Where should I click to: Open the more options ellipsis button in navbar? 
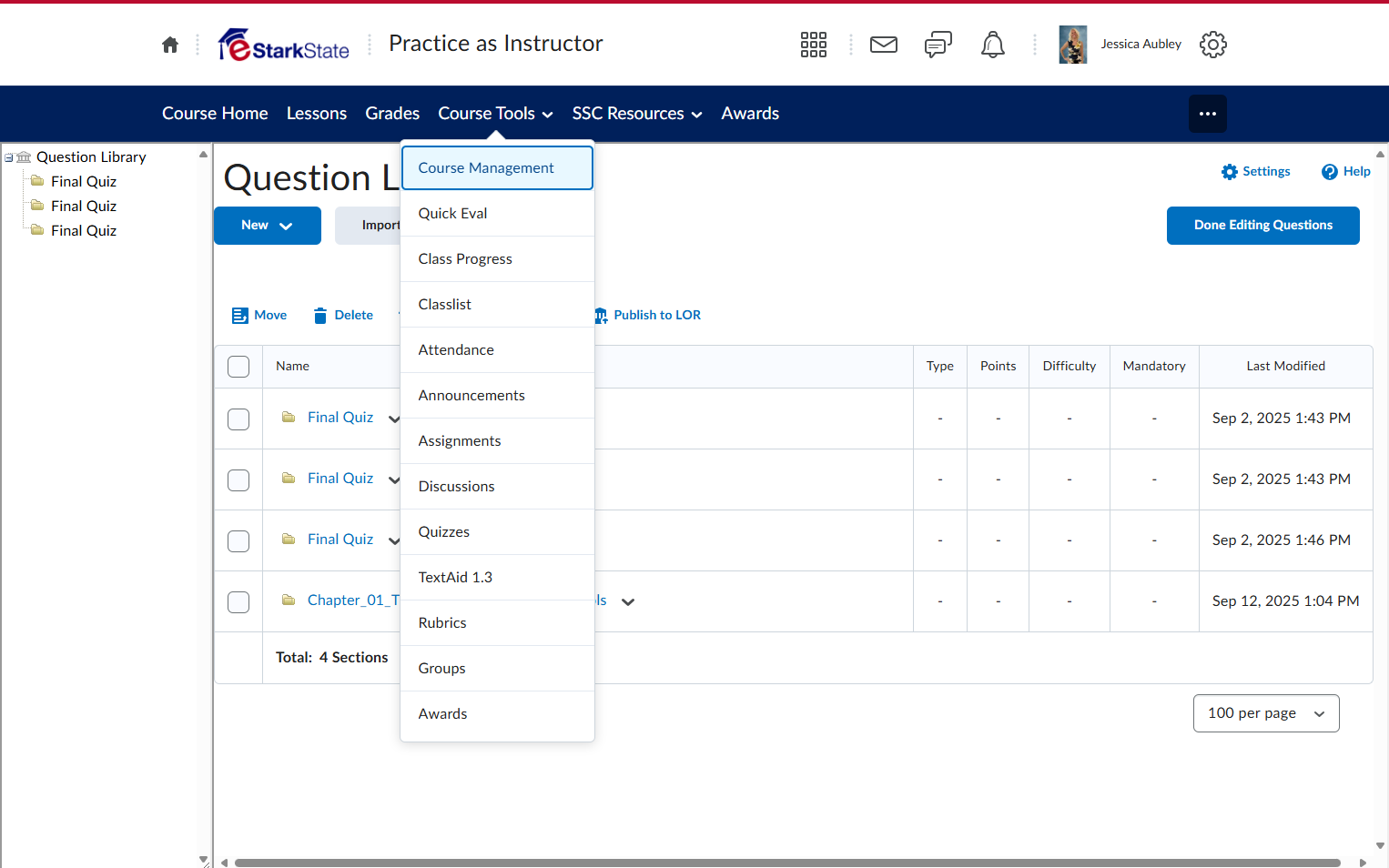(1208, 114)
